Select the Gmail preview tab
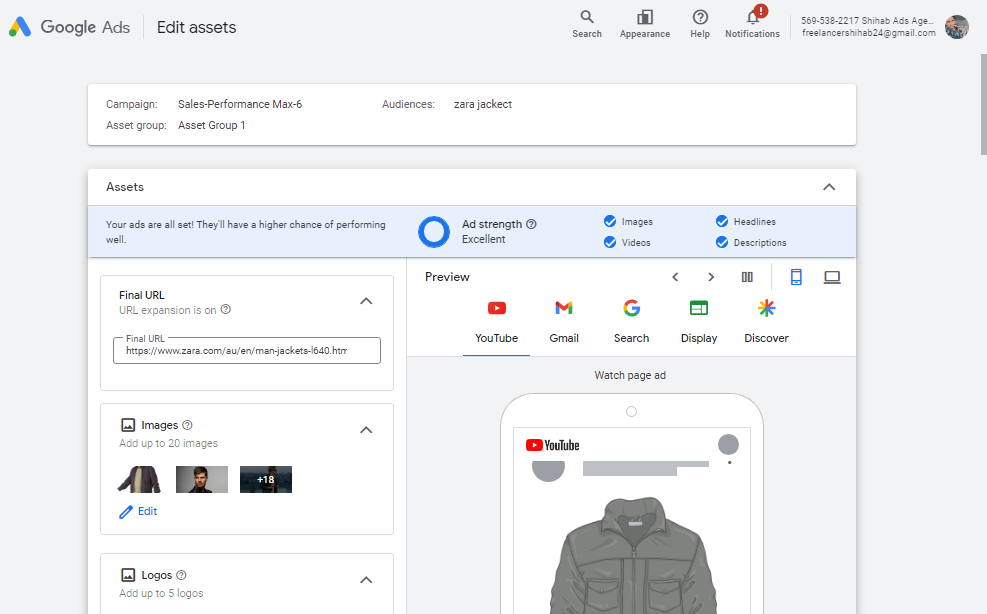 (564, 322)
